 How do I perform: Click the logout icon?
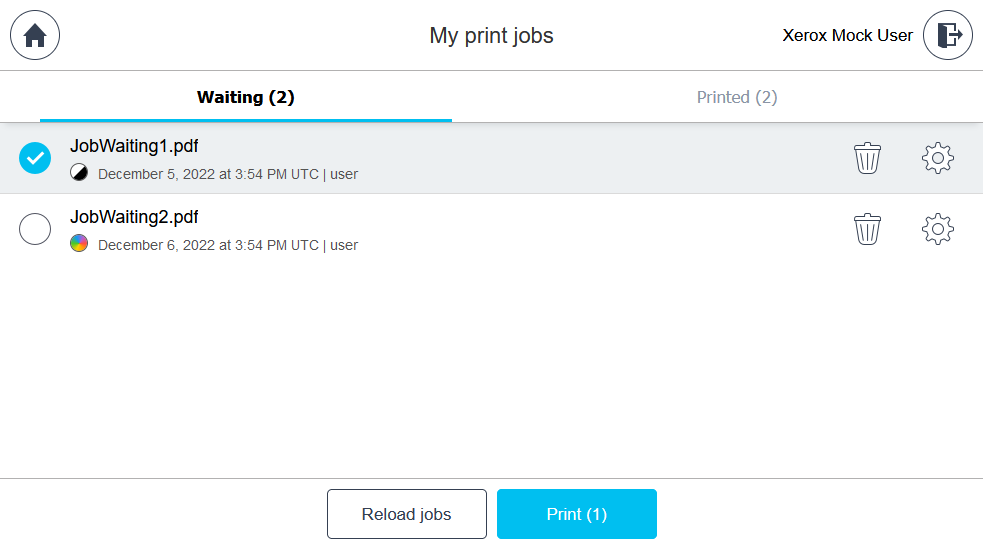(x=948, y=35)
